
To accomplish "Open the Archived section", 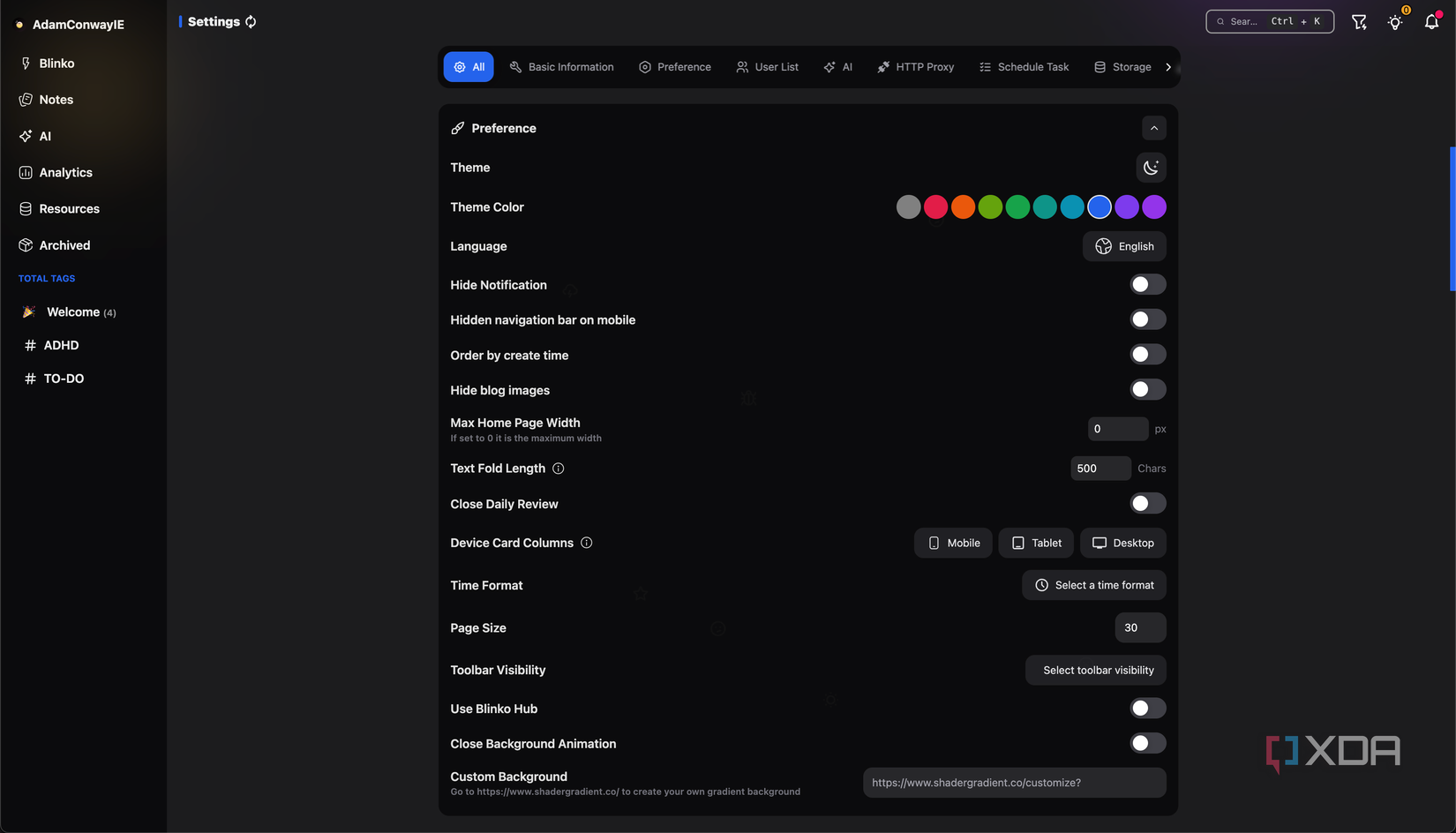I will pos(64,244).
